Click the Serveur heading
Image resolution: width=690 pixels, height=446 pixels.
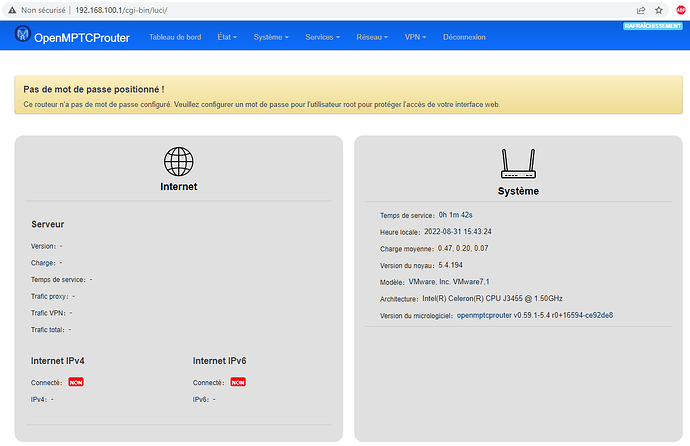click(48, 224)
